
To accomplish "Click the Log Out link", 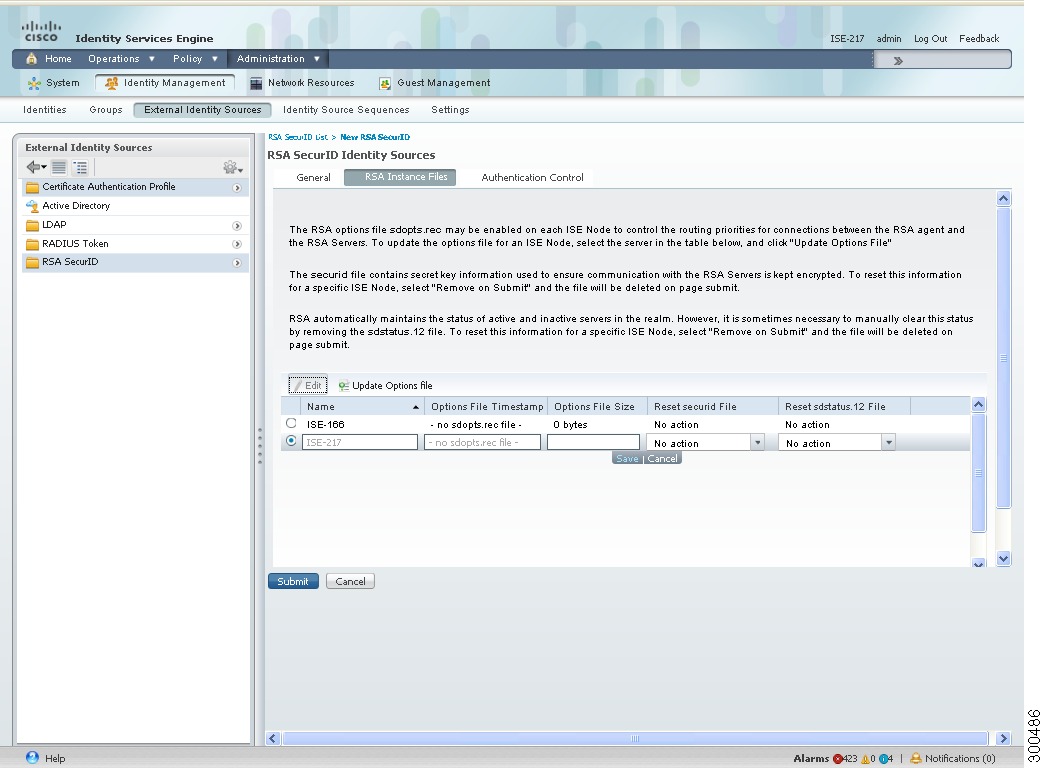I will (x=930, y=39).
